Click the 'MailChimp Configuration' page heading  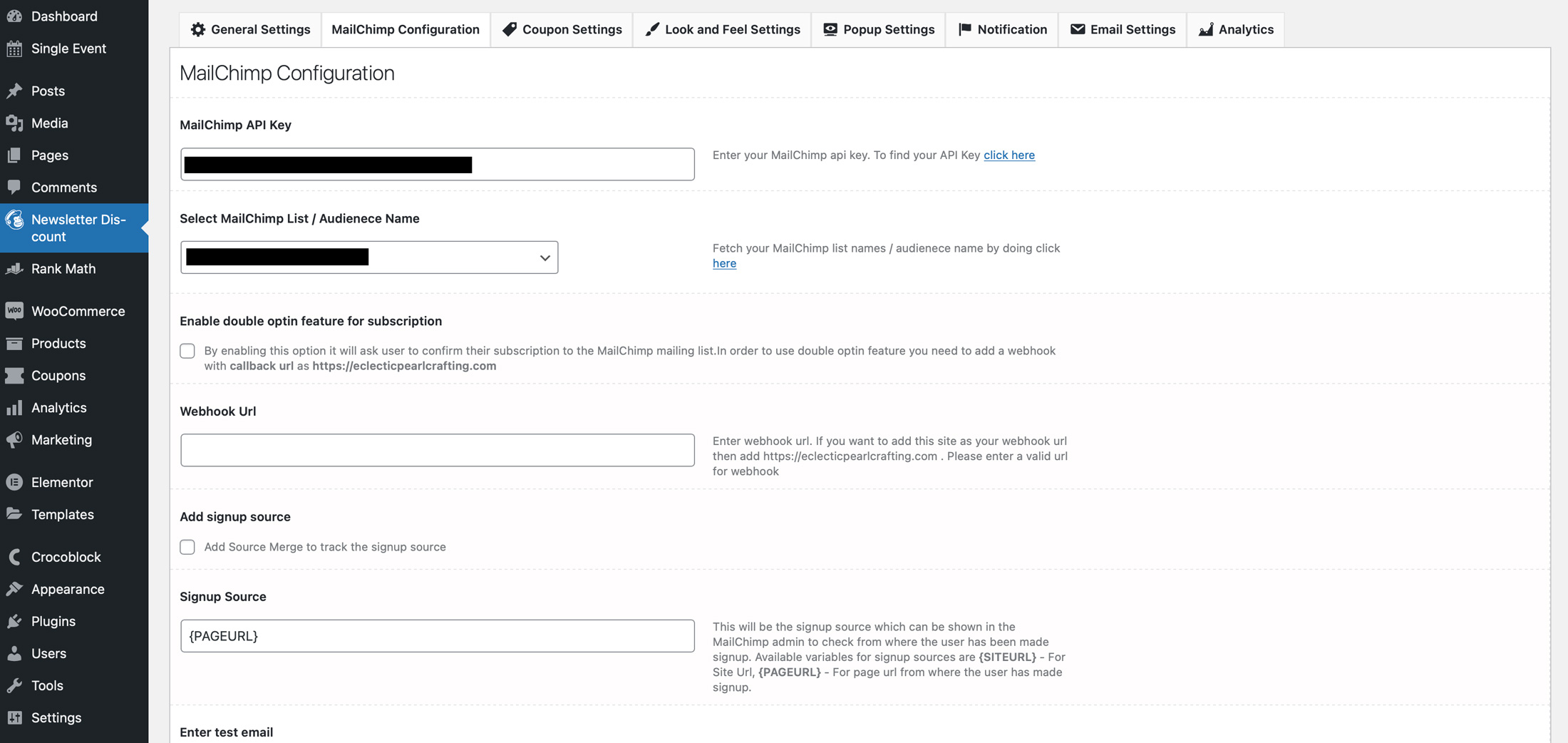[287, 73]
